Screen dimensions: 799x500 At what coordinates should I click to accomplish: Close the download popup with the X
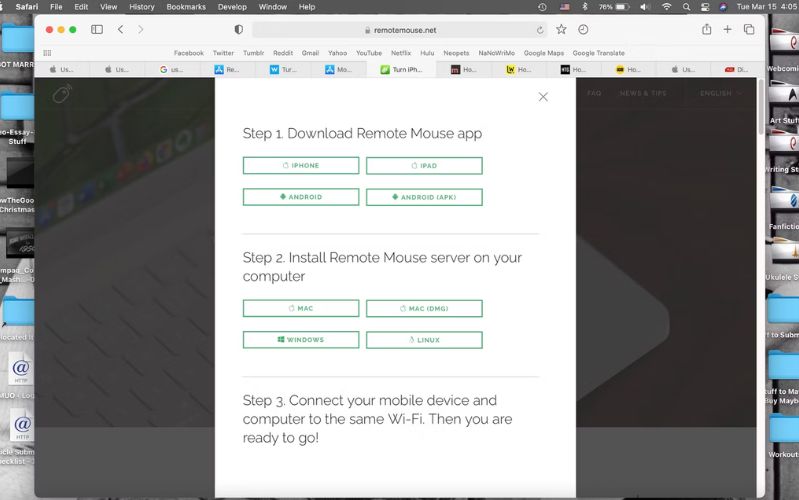point(543,97)
